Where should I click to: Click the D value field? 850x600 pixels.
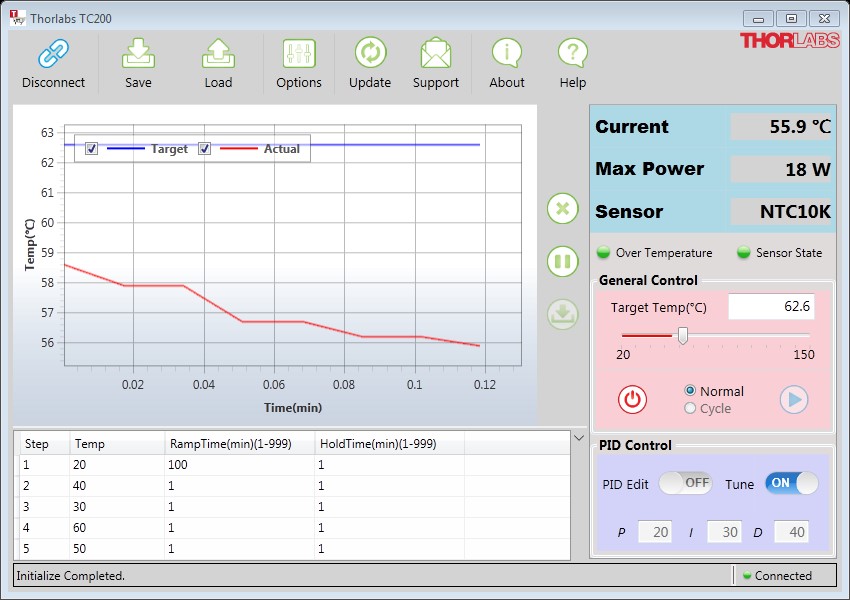pos(791,532)
